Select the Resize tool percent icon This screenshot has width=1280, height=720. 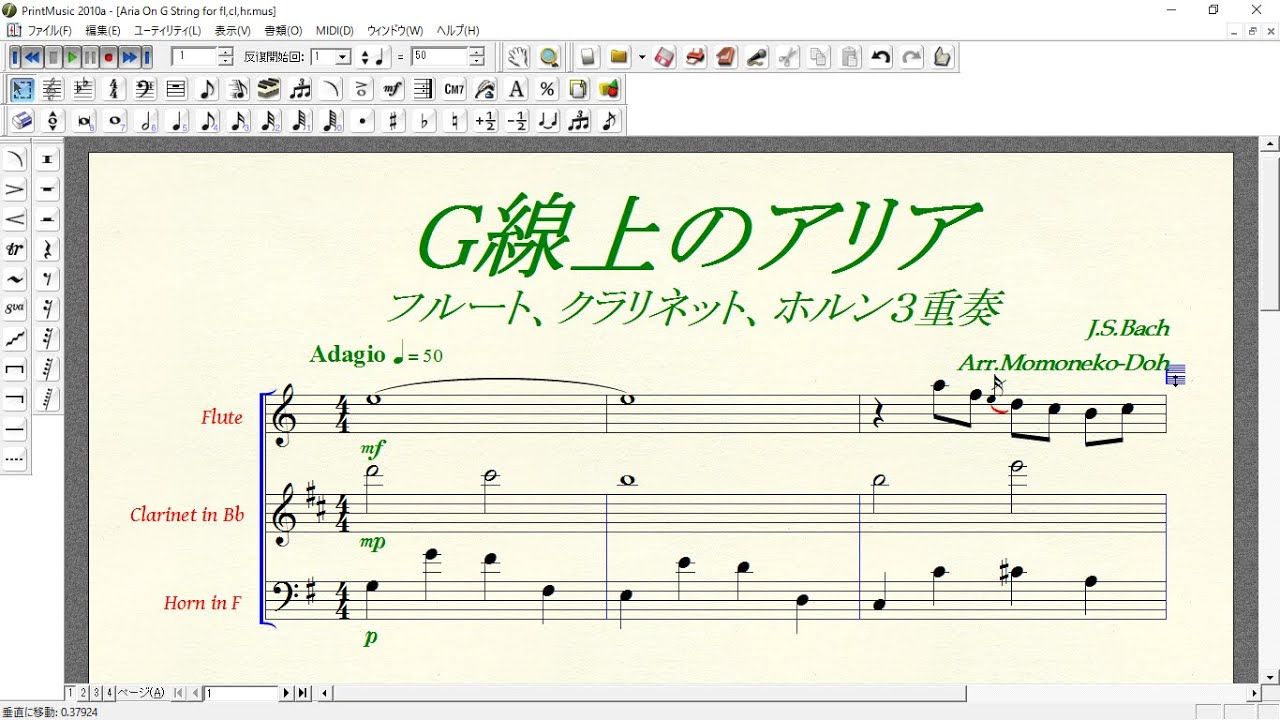547,90
